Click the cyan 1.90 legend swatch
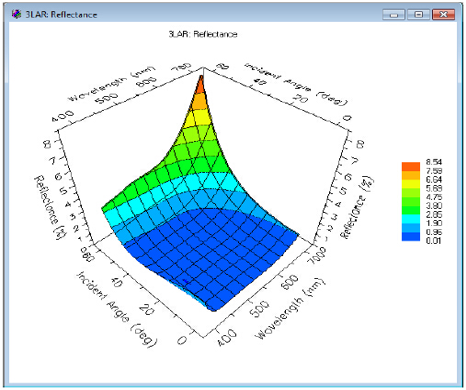The height and width of the screenshot is (390, 466). [411, 219]
